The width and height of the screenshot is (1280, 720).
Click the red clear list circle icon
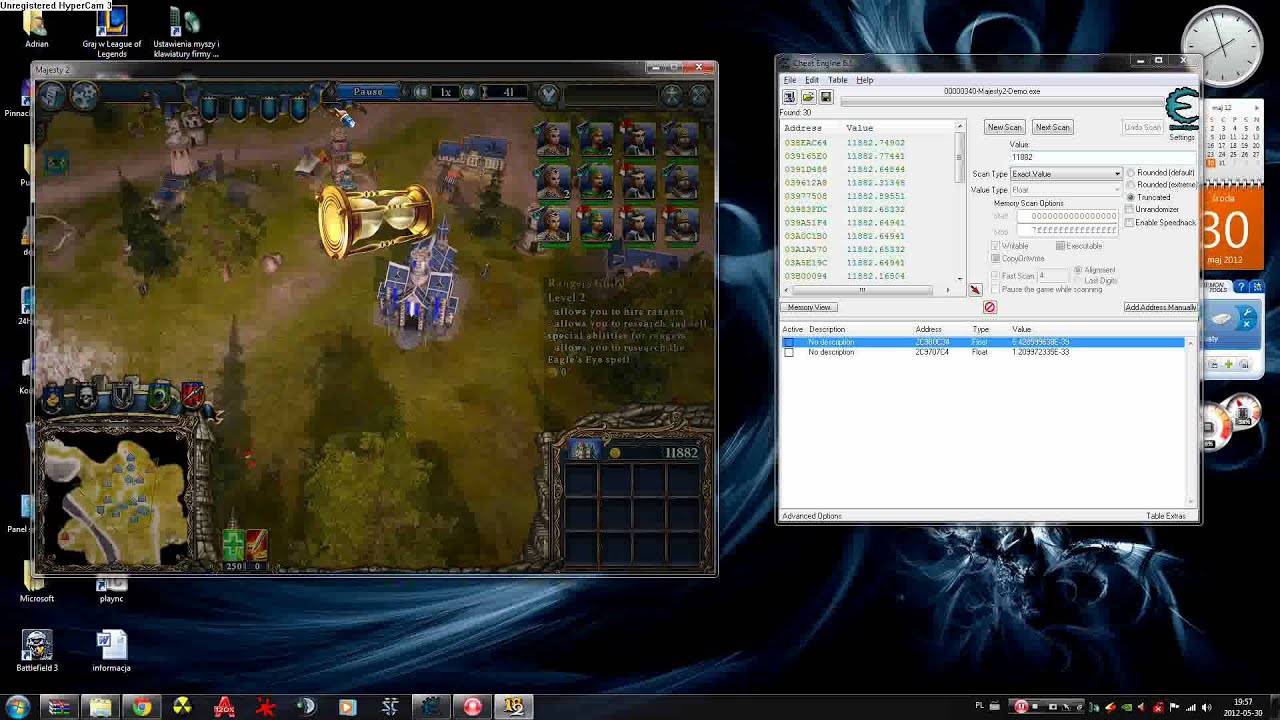coord(990,307)
